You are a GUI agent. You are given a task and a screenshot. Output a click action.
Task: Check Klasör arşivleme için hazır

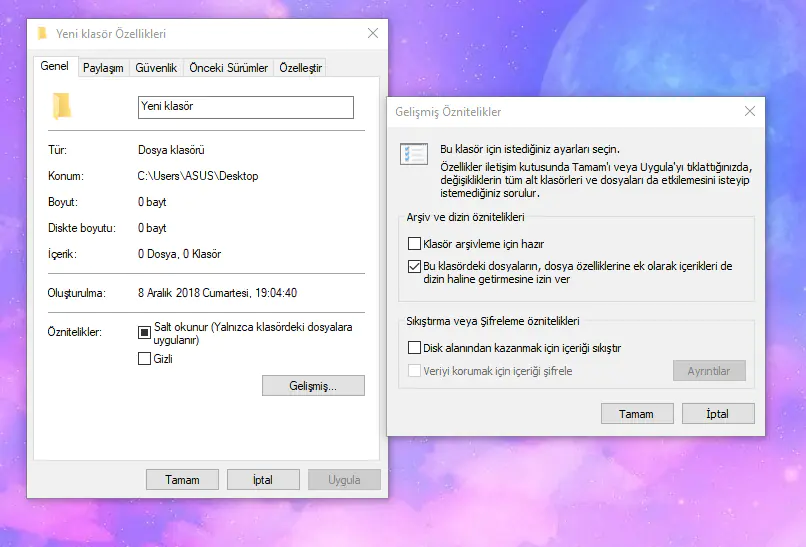(414, 244)
